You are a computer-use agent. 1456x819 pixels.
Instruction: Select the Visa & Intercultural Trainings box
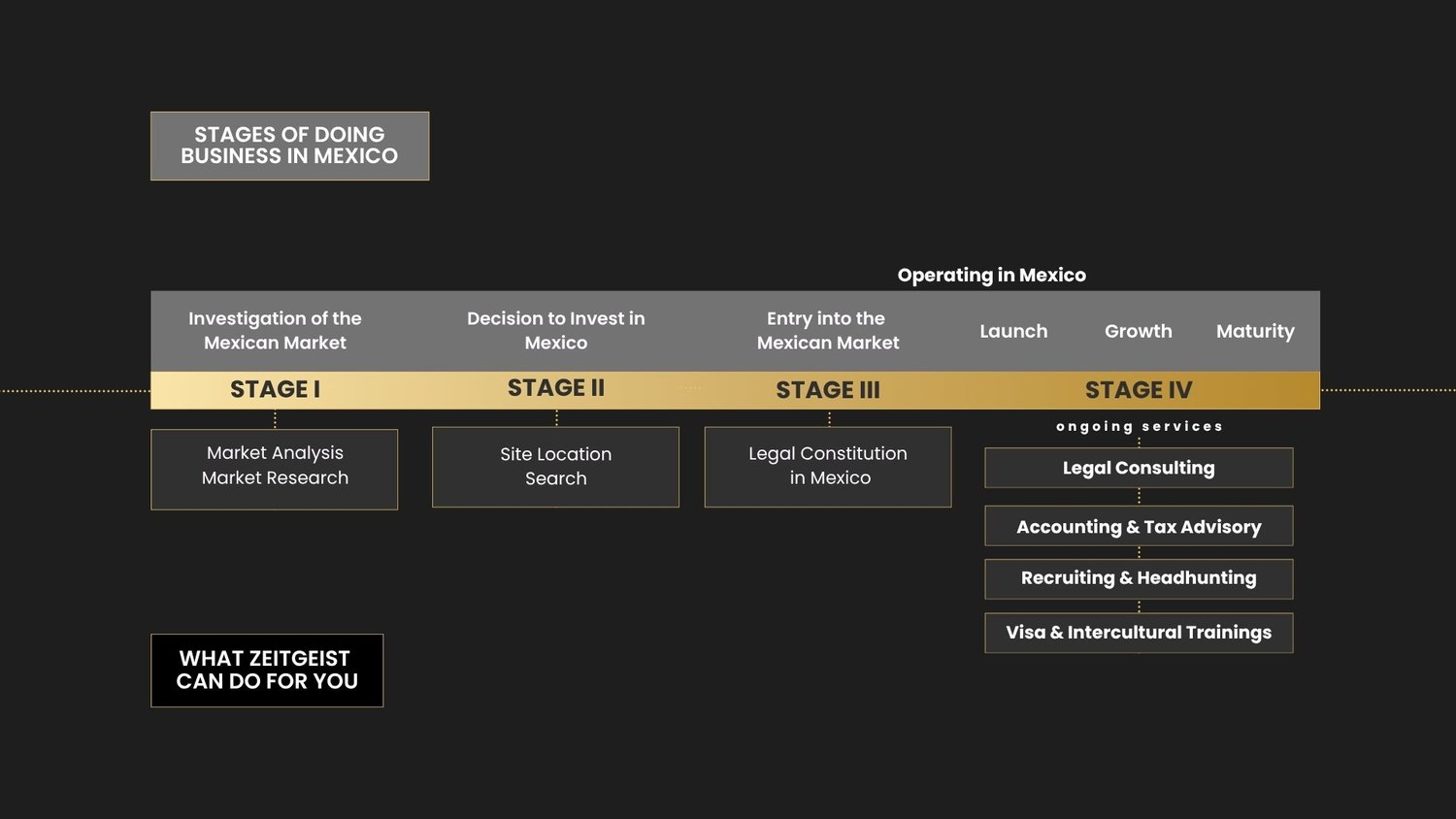coord(1139,633)
